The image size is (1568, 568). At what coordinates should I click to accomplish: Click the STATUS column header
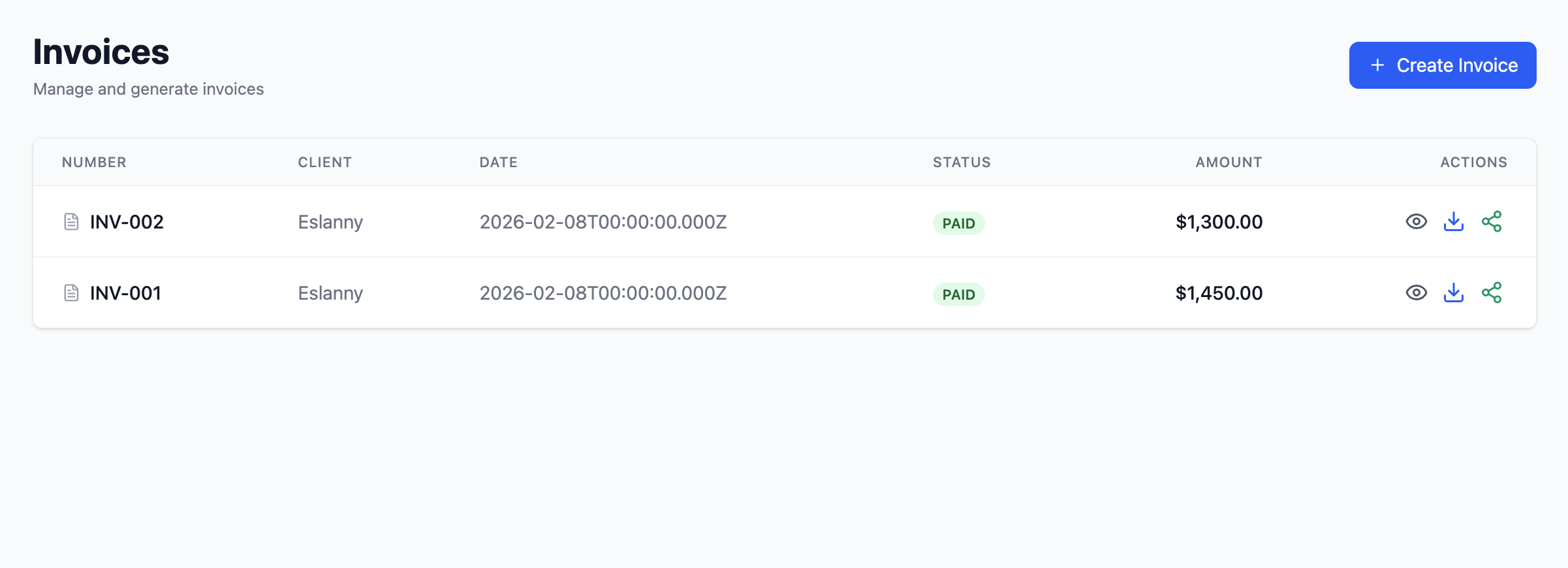point(962,162)
